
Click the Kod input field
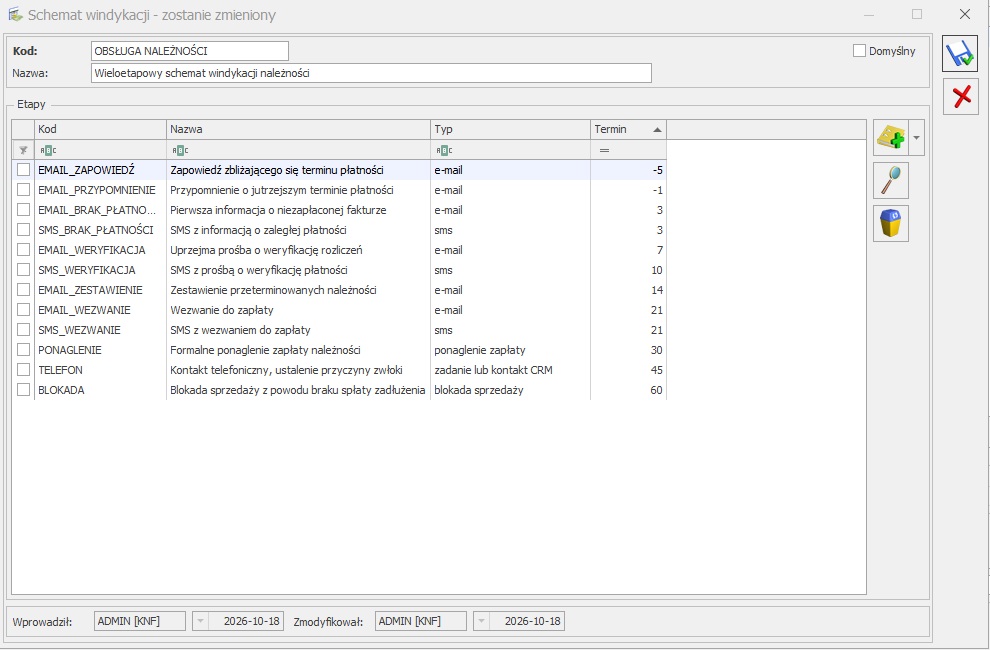click(190, 51)
